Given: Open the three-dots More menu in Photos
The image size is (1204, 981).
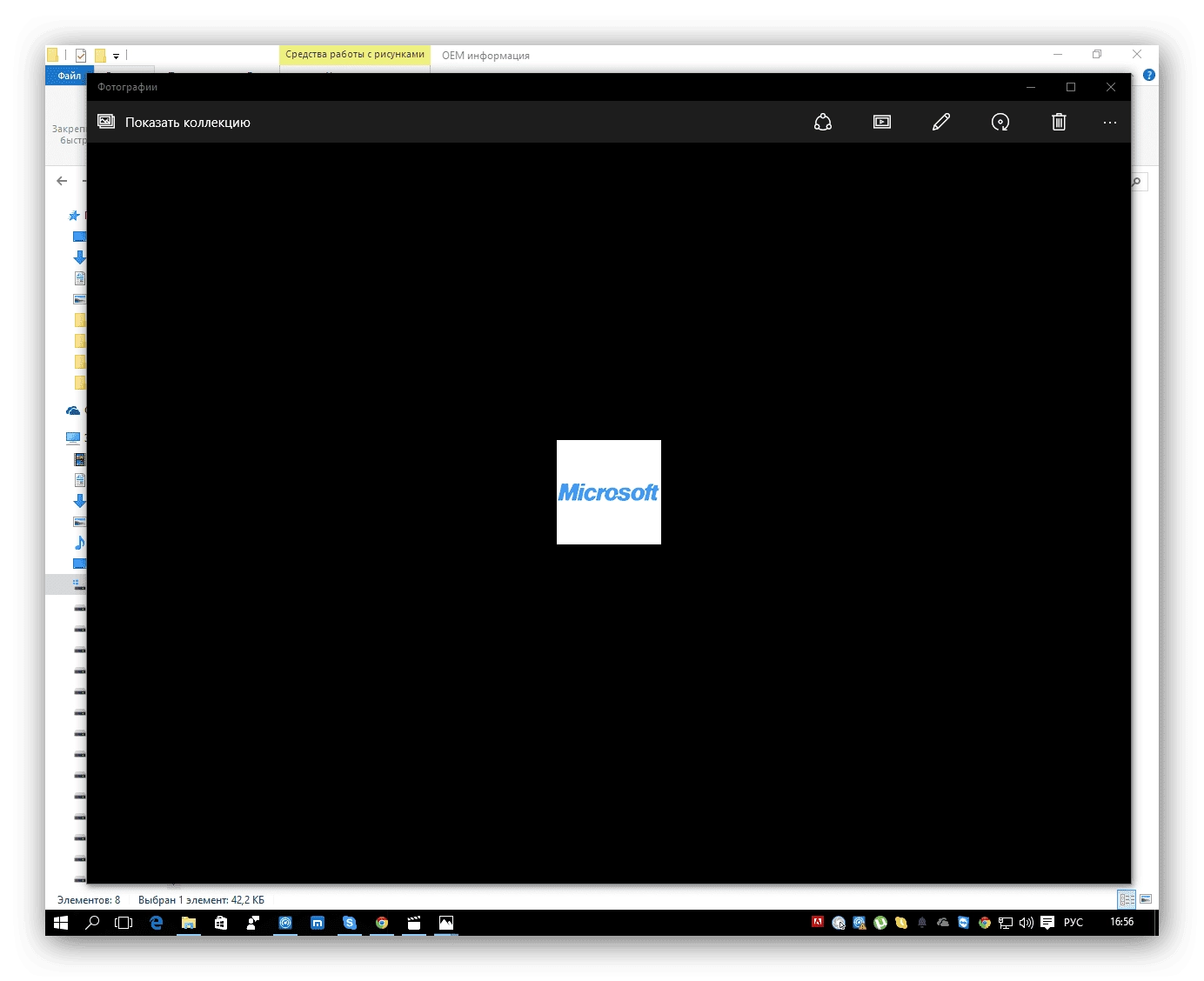Looking at the screenshot, I should point(1110,123).
